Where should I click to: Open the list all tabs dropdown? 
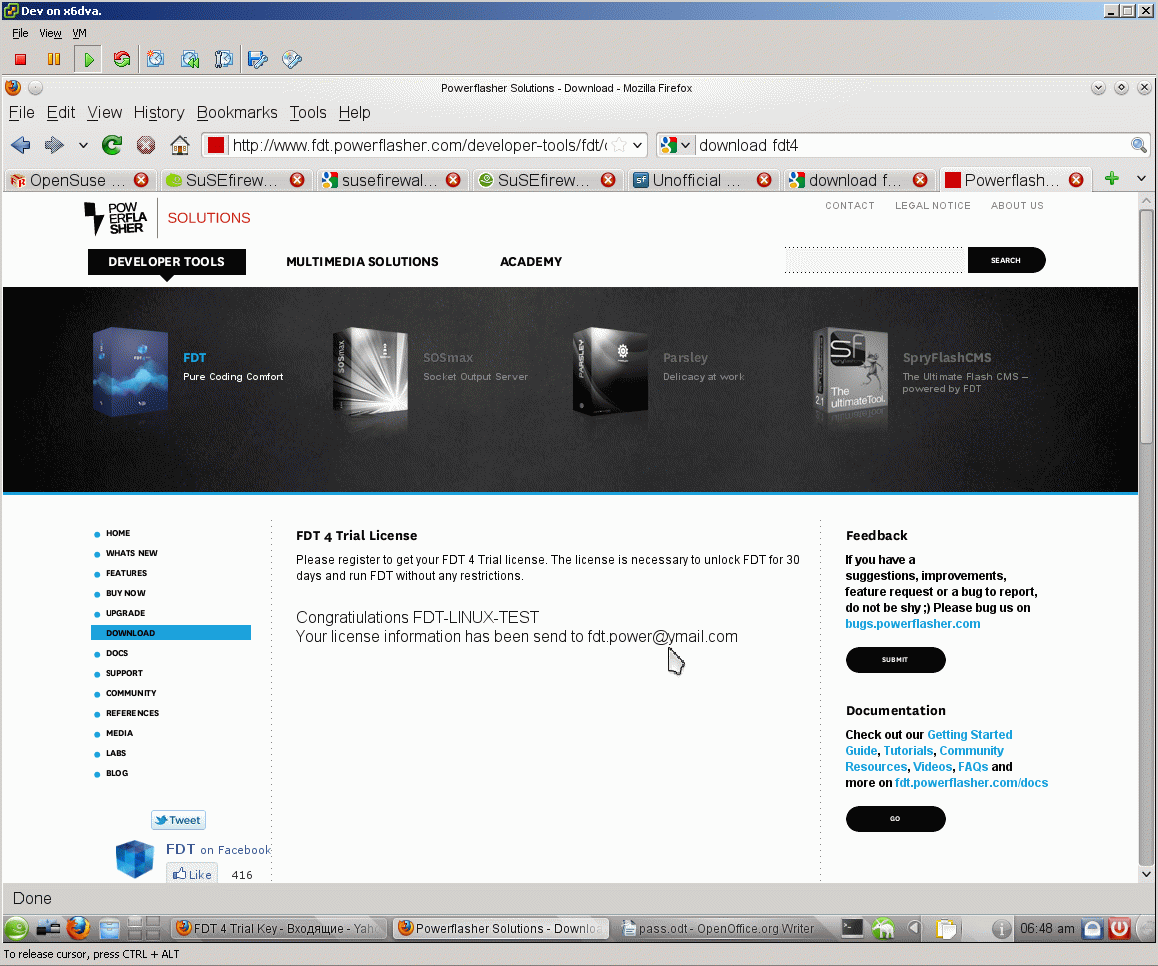click(x=1141, y=178)
